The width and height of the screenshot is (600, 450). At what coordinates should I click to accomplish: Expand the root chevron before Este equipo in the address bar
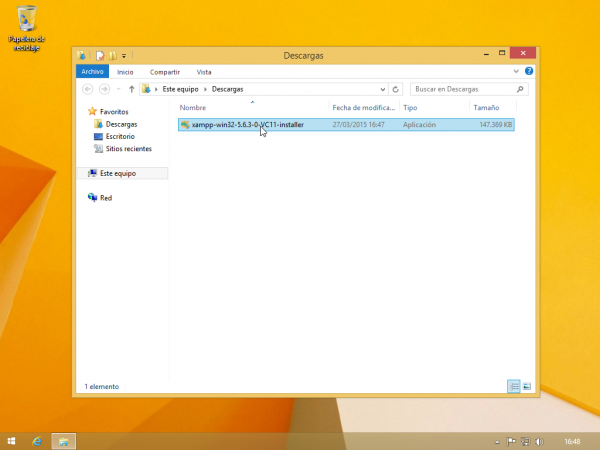tap(156, 89)
